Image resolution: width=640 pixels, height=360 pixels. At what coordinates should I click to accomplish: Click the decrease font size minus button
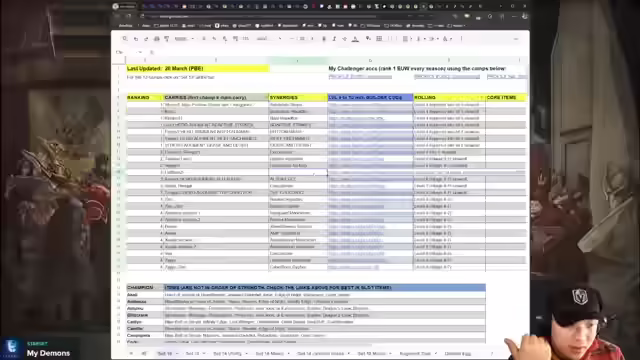[291, 39]
